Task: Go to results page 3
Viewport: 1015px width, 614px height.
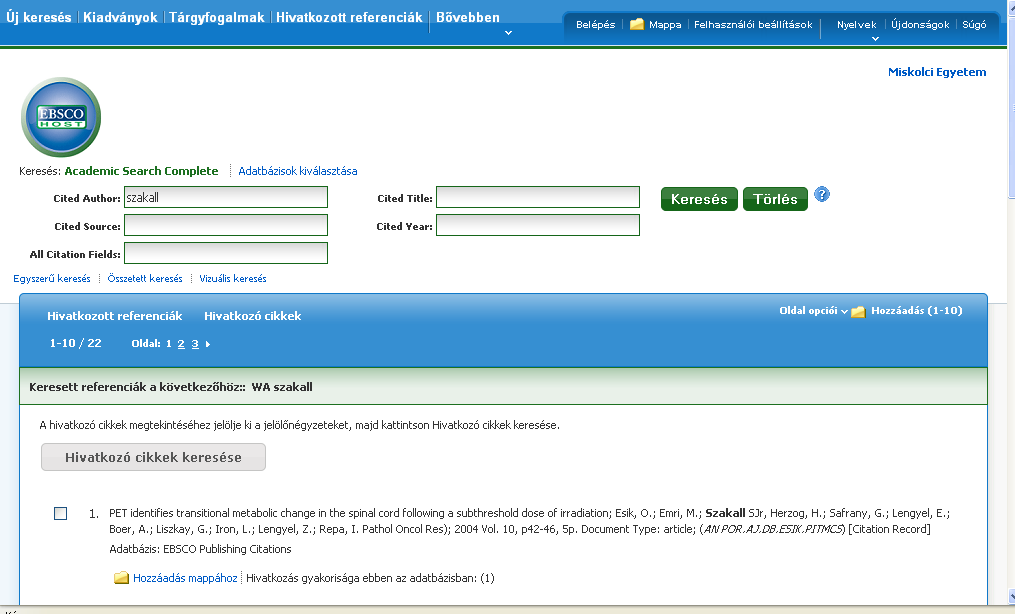Action: tap(195, 344)
